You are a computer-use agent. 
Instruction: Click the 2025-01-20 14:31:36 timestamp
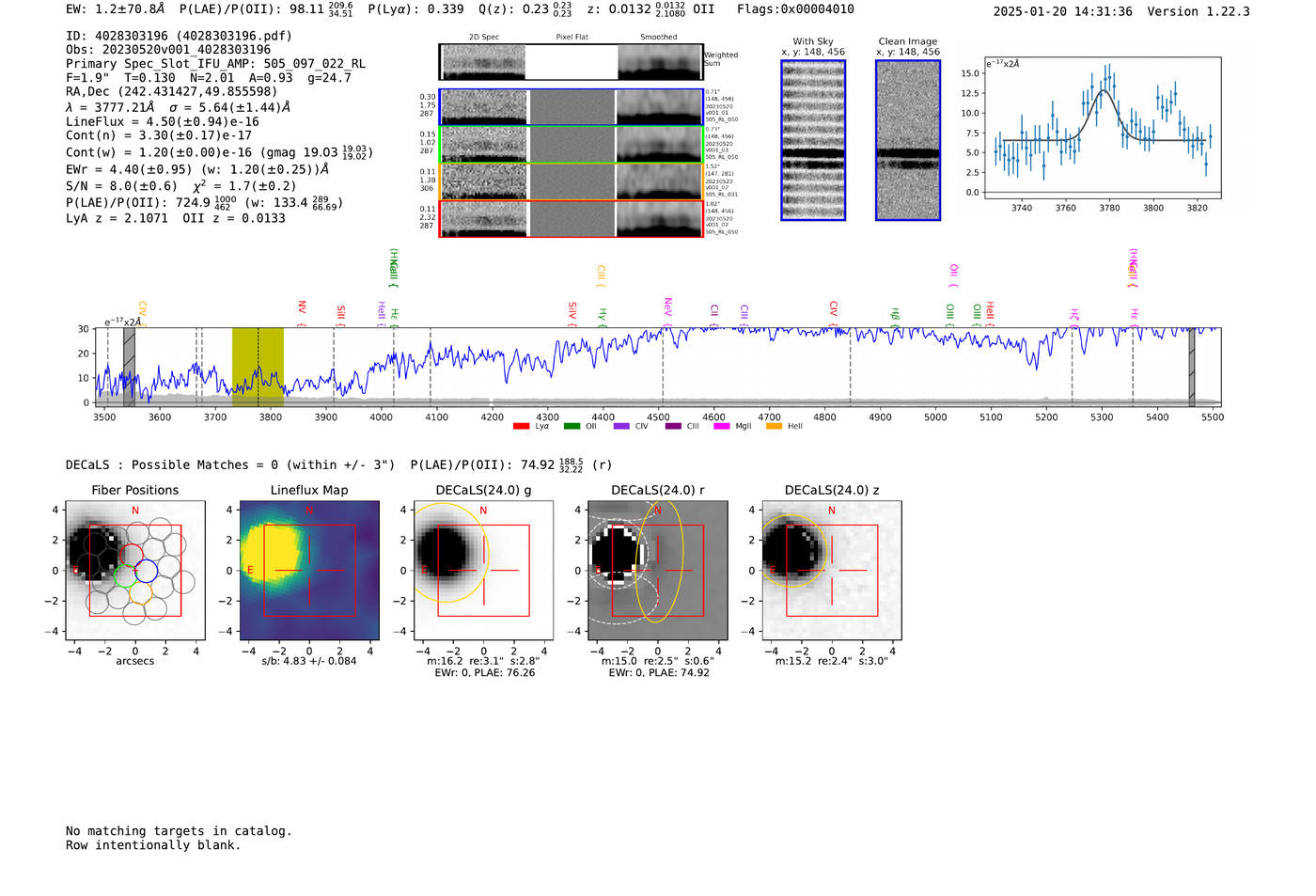point(1063,11)
